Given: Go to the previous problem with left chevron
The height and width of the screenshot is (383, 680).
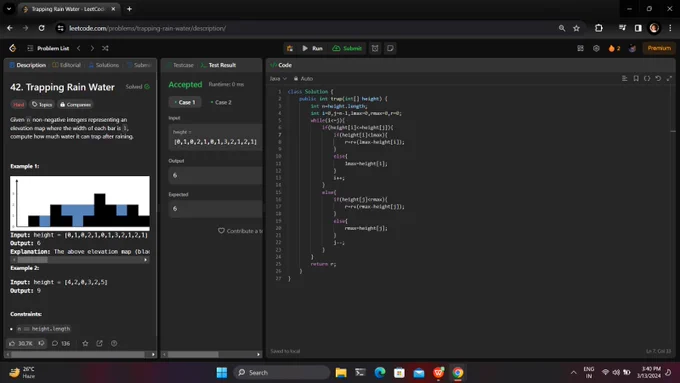Looking at the screenshot, I should click(x=78, y=48).
